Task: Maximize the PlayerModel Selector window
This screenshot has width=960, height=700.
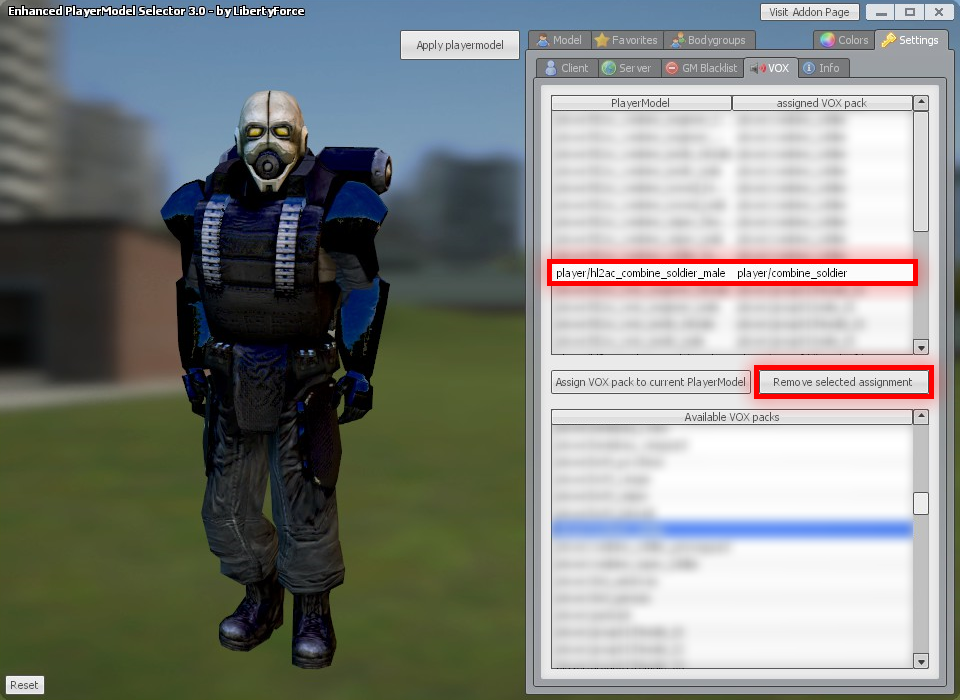Action: tap(910, 12)
